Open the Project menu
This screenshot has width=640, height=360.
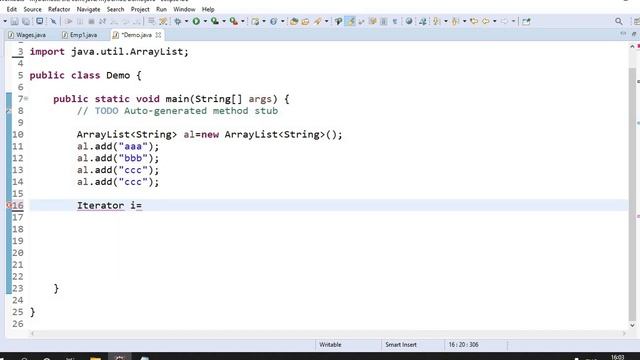coord(140,9)
